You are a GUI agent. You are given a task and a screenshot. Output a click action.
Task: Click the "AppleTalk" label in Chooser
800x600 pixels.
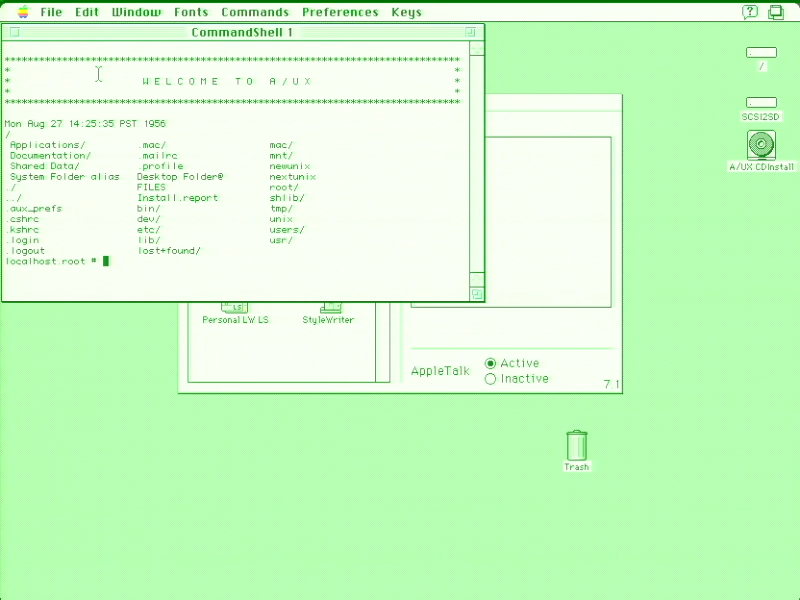coord(440,371)
